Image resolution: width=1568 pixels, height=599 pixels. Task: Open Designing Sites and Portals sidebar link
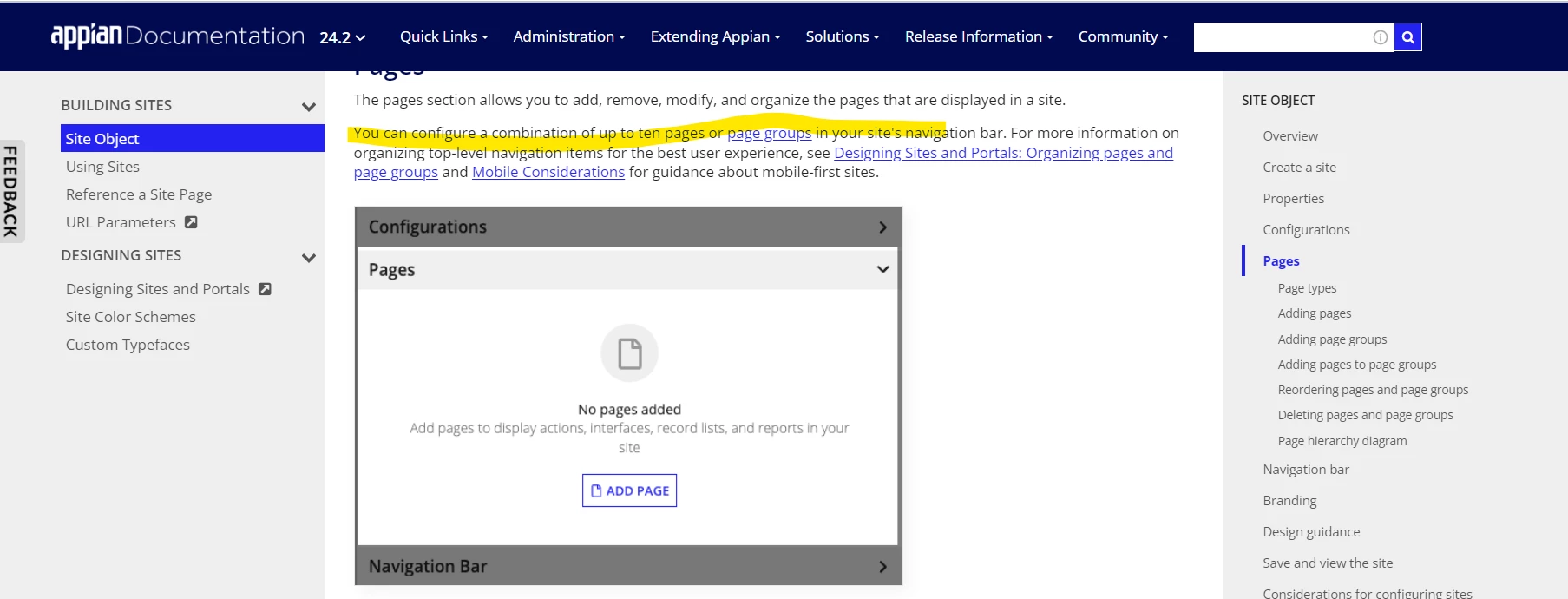point(158,289)
